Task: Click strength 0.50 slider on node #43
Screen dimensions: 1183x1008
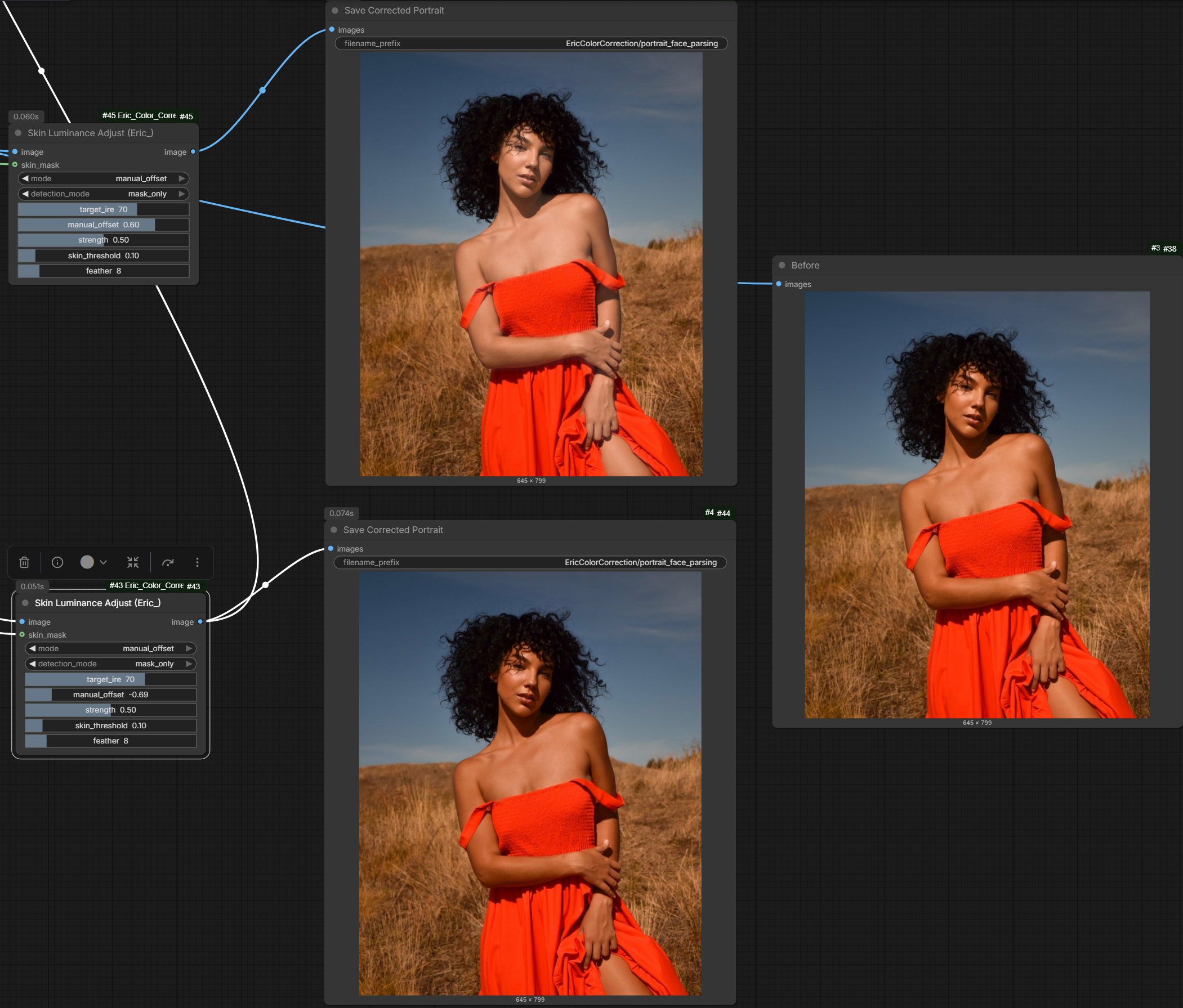Action: 111,710
